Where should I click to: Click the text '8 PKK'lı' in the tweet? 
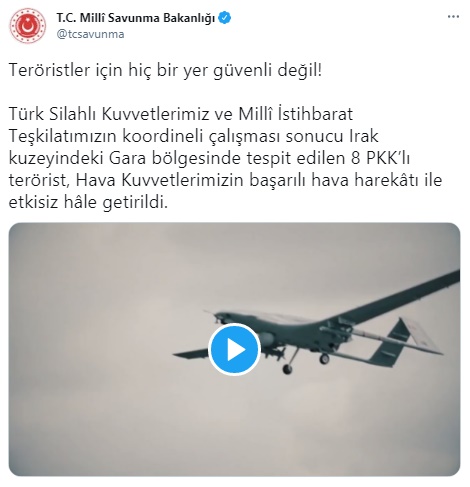(380, 158)
